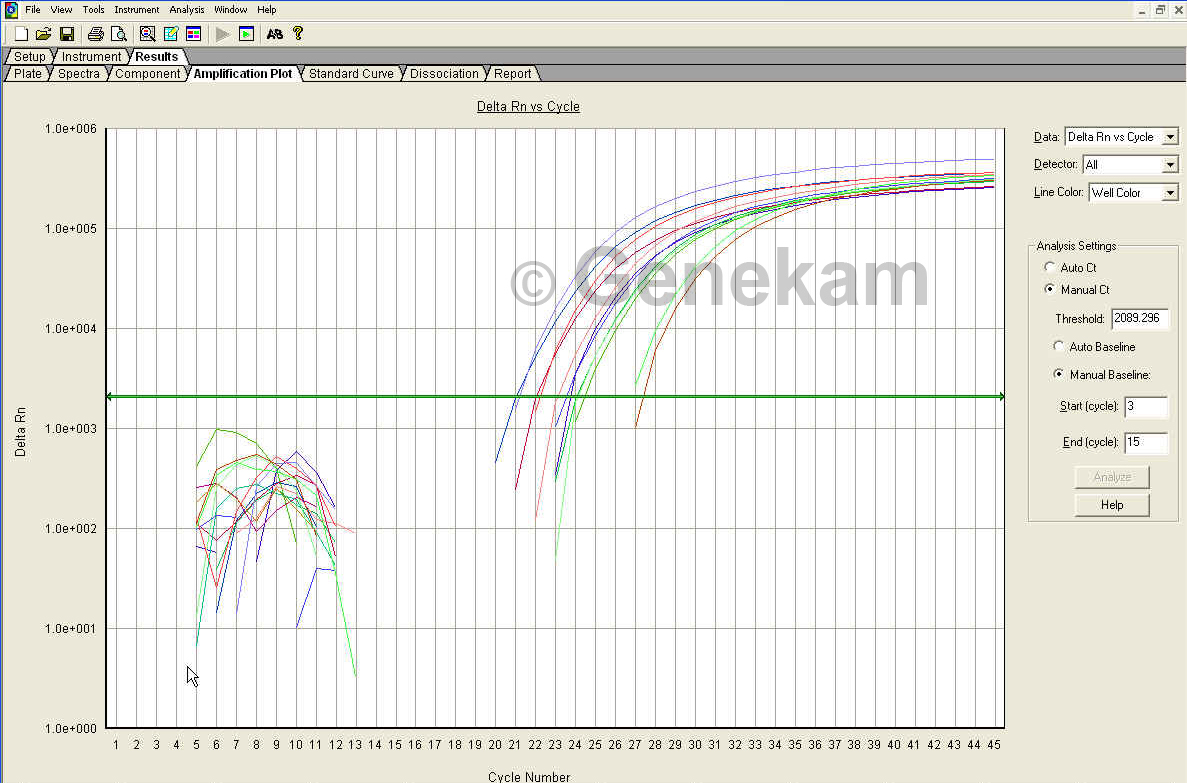Minimize the window
Viewport: 1187px width, 783px height.
(x=1143, y=11)
